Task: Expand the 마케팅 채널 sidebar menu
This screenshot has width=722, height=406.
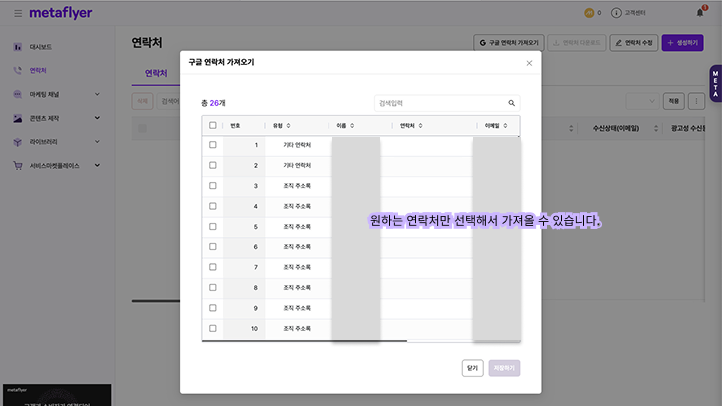Action: pyautogui.click(x=97, y=94)
